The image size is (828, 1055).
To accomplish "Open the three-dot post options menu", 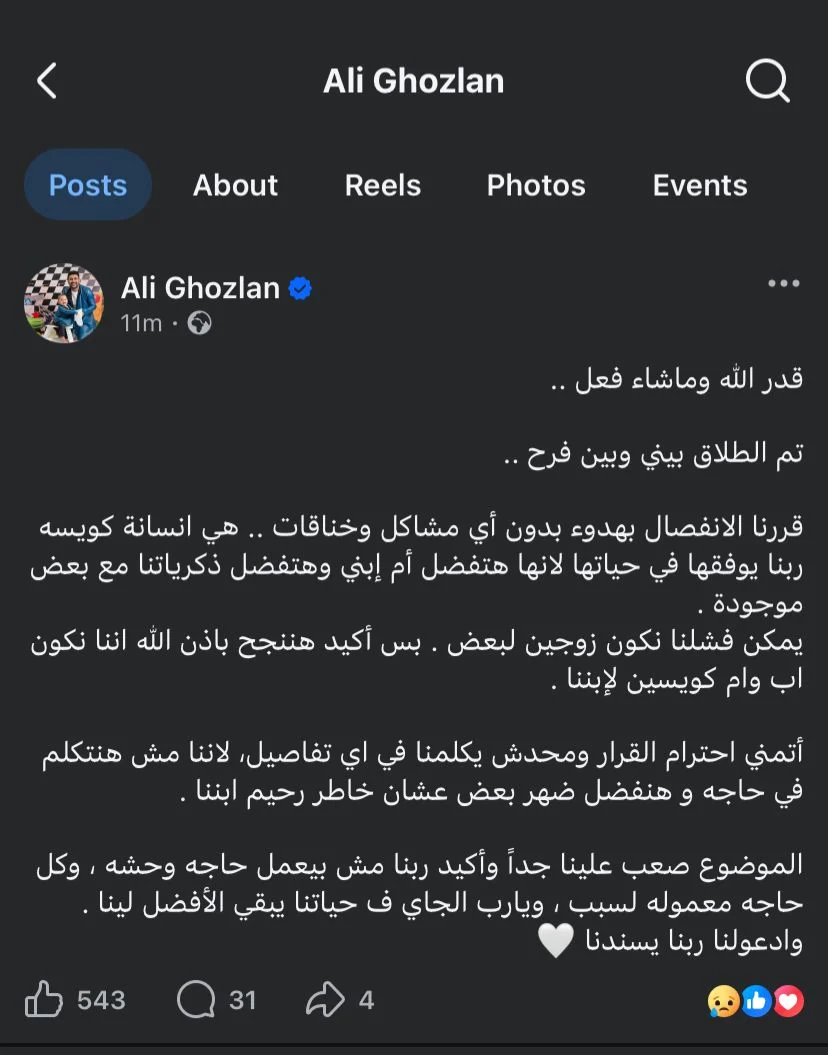I will pyautogui.click(x=783, y=284).
